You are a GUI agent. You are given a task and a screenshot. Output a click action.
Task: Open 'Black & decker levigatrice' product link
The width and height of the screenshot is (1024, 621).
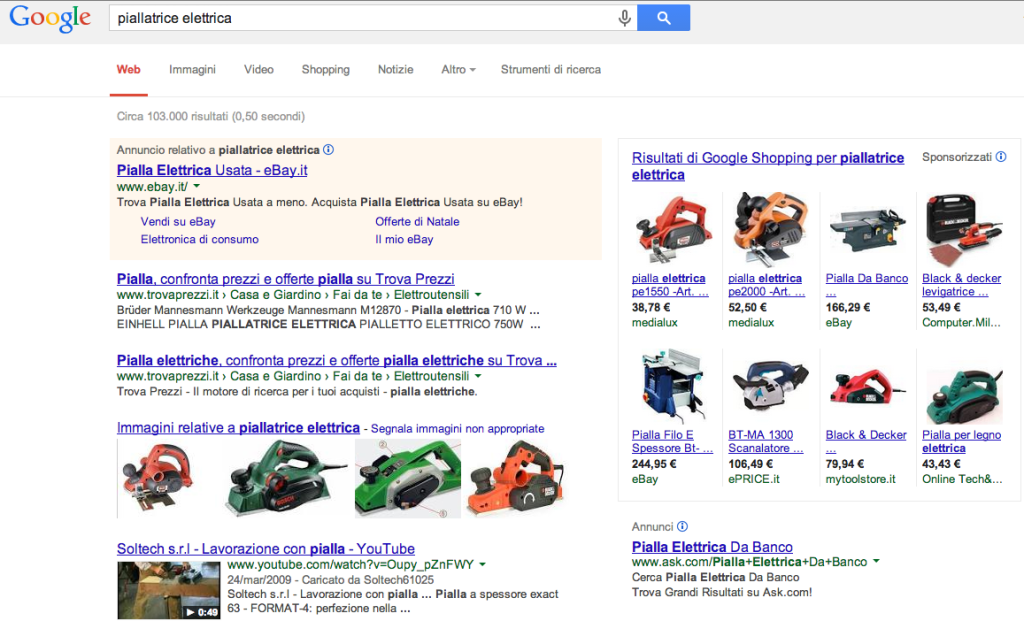pos(961,285)
